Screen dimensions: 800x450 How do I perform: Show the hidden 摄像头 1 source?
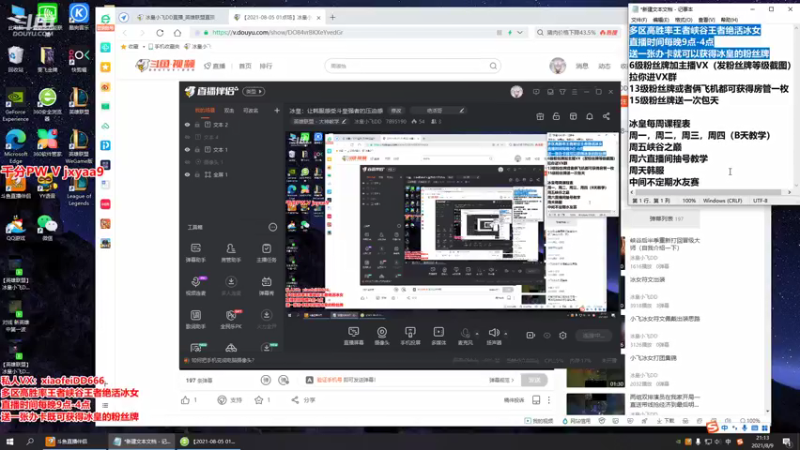pyautogui.click(x=187, y=162)
